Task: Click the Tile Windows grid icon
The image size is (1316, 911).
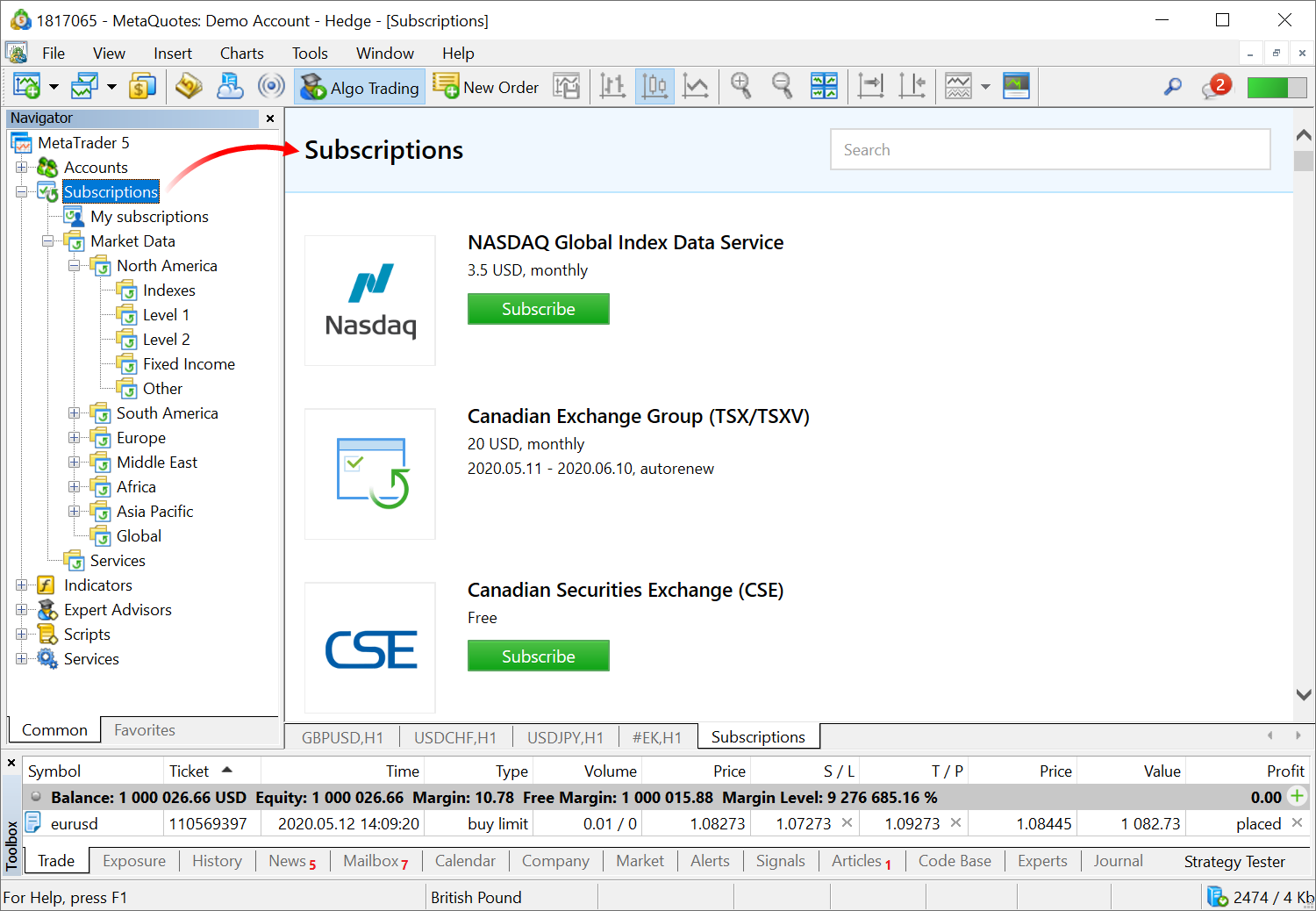Action: tap(824, 87)
